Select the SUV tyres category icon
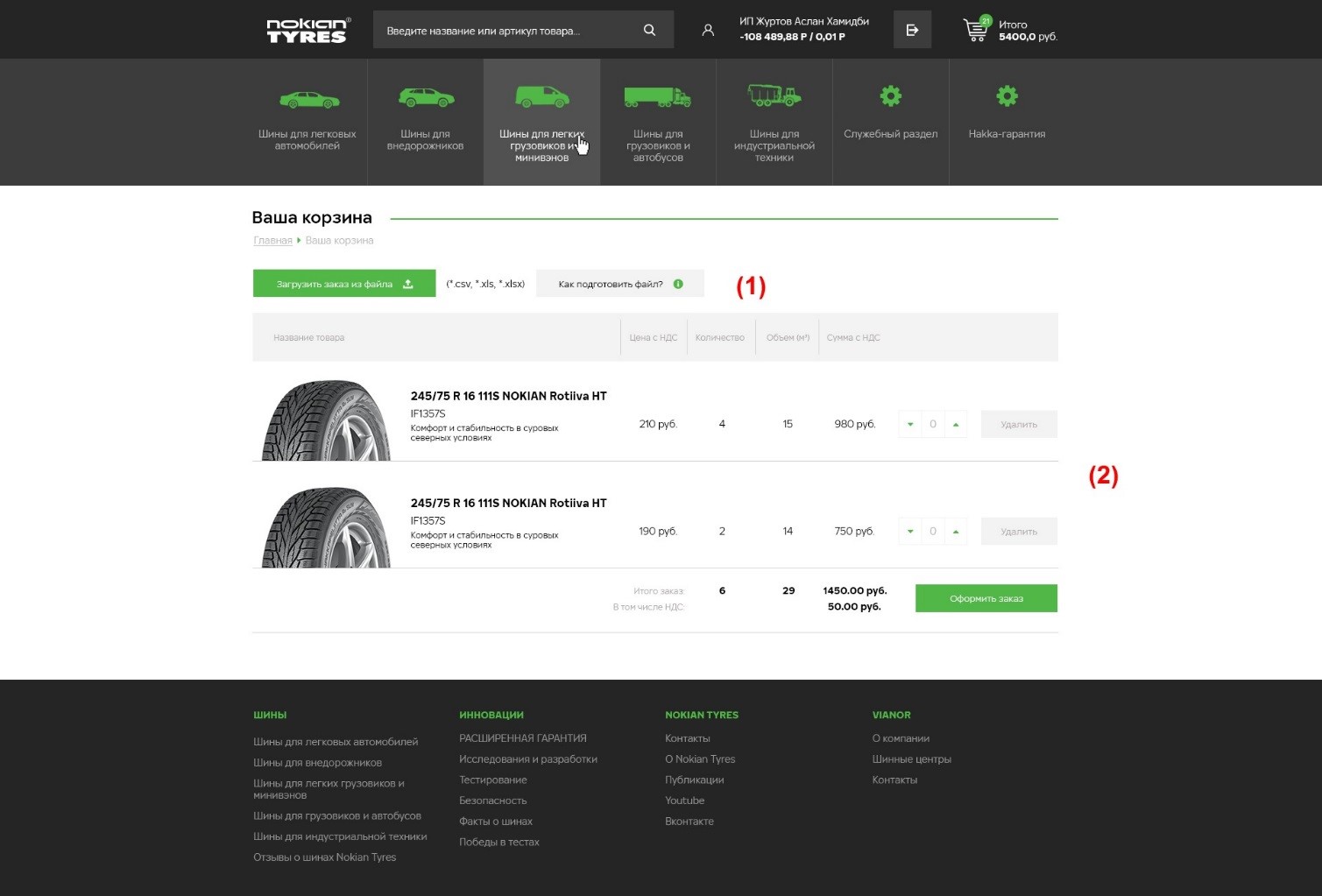 pos(426,97)
